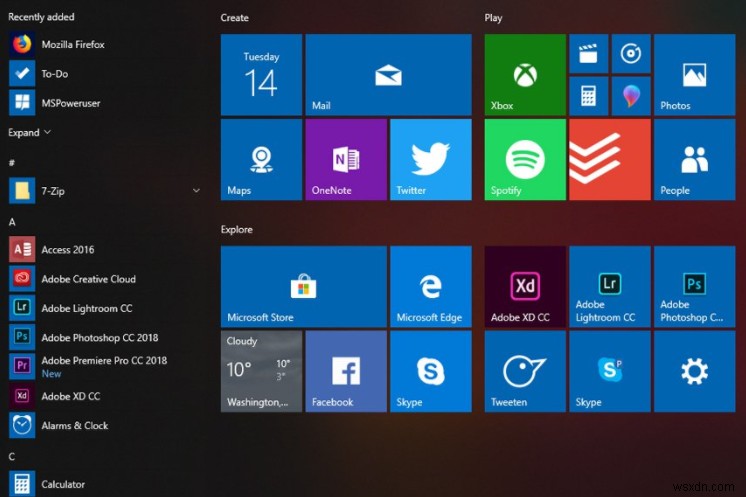Open Adobe Photoshop tile
The image size is (746, 497).
pyautogui.click(x=695, y=286)
